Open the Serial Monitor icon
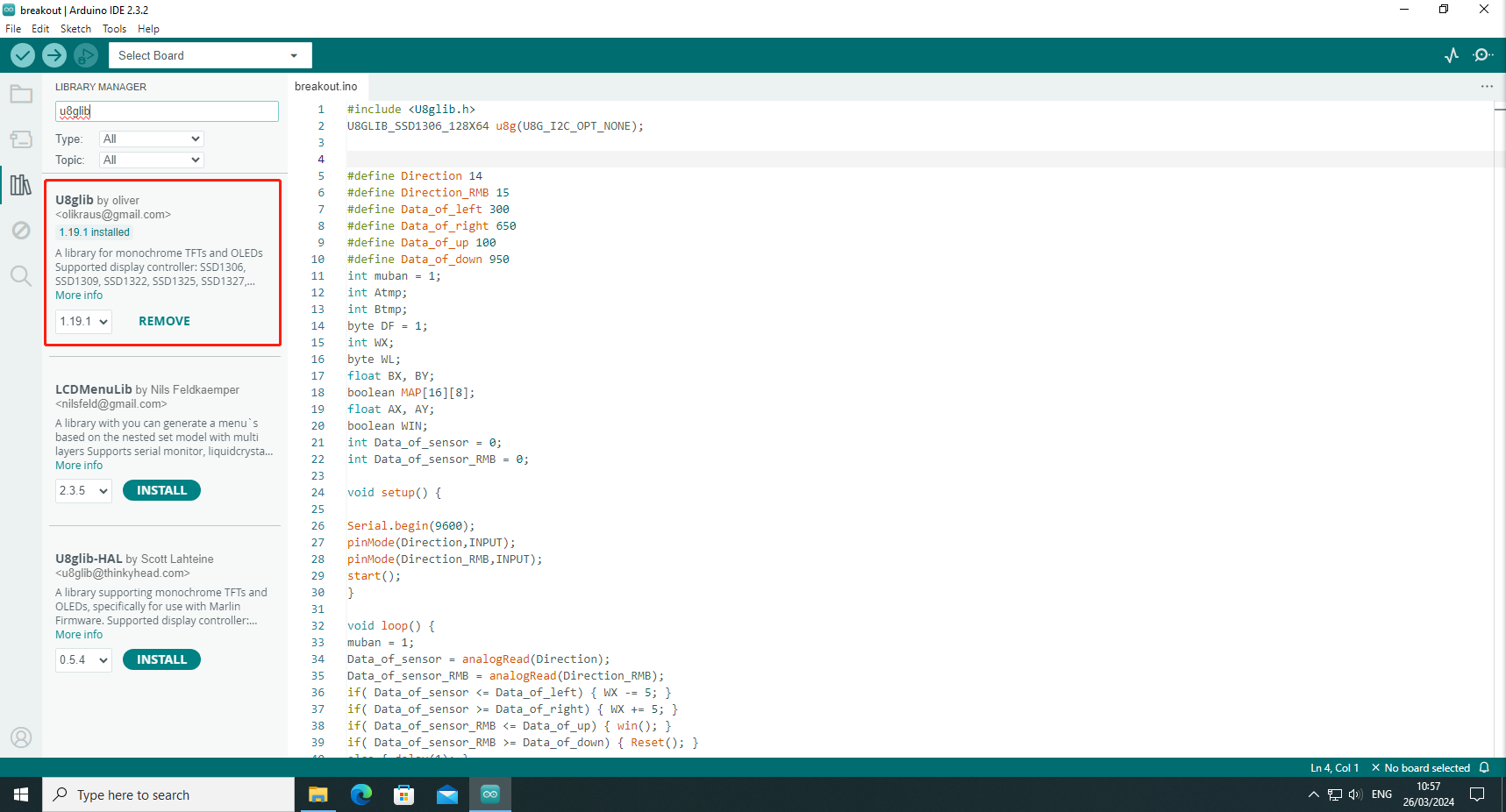The height and width of the screenshot is (812, 1506). tap(1483, 55)
